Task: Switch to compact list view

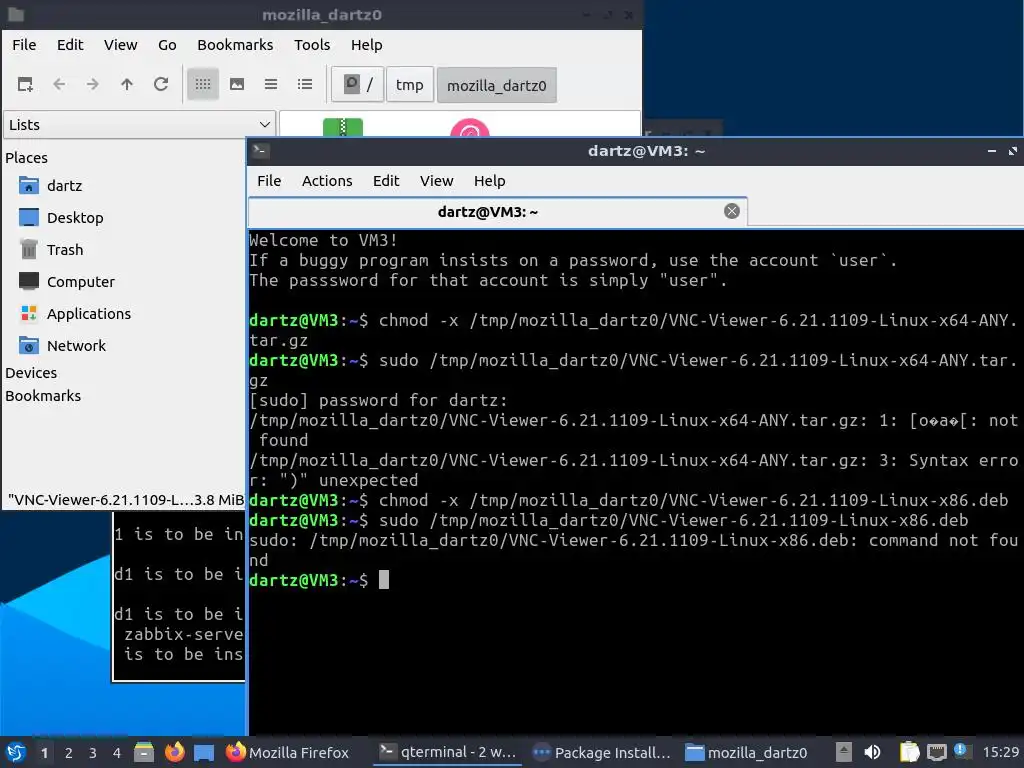Action: pos(271,84)
